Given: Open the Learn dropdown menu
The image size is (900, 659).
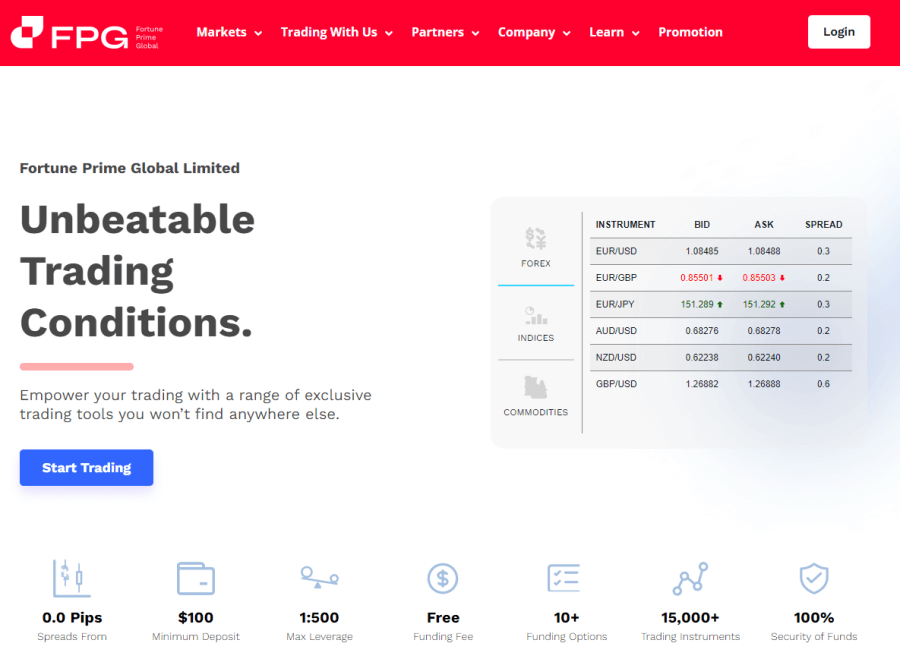Looking at the screenshot, I should [x=614, y=32].
